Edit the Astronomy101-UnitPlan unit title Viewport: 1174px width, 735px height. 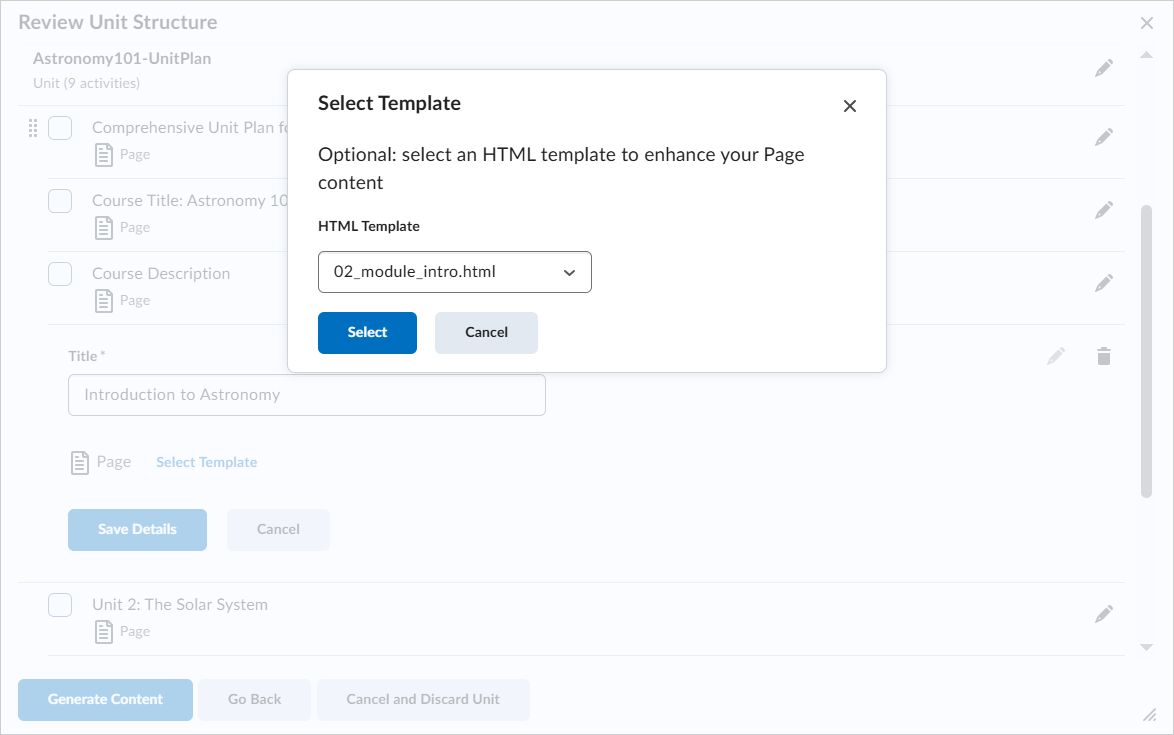click(x=1104, y=69)
